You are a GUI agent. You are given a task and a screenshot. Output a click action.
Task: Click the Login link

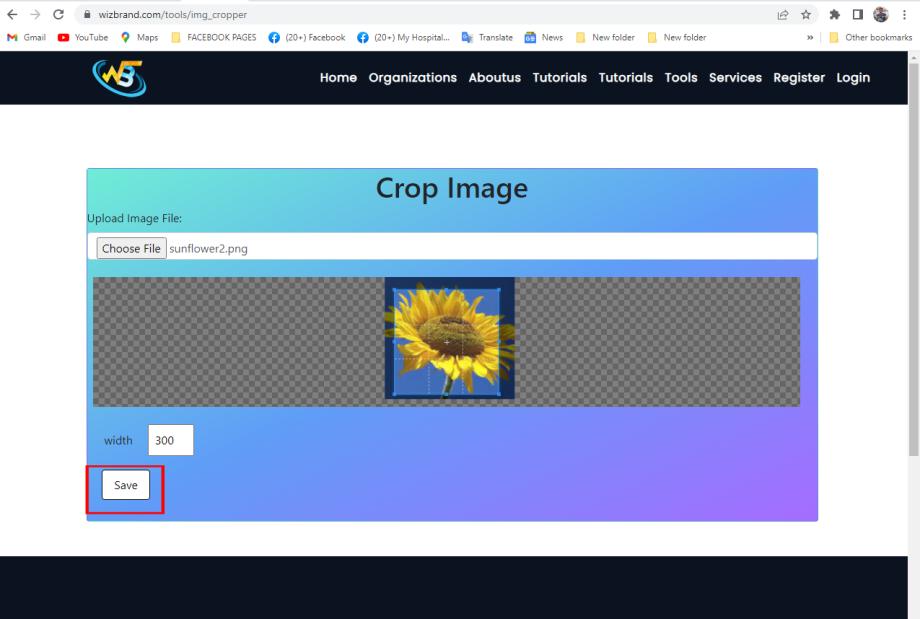(853, 77)
